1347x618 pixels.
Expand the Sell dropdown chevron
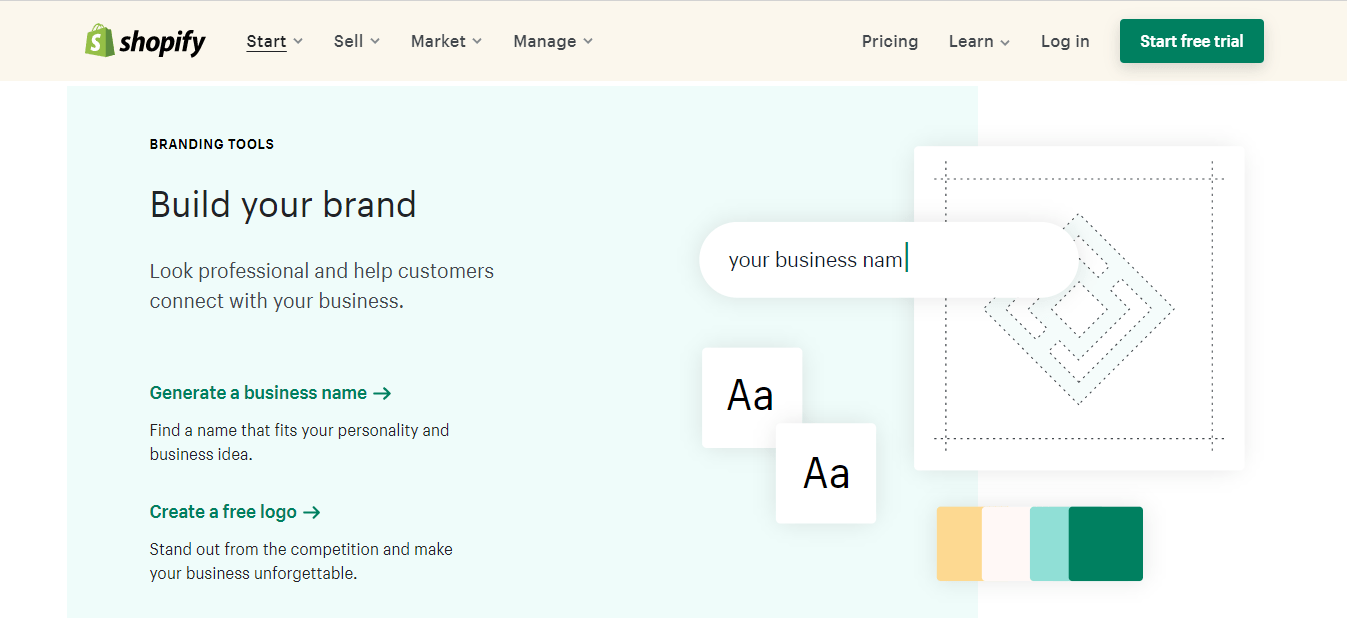click(x=375, y=42)
